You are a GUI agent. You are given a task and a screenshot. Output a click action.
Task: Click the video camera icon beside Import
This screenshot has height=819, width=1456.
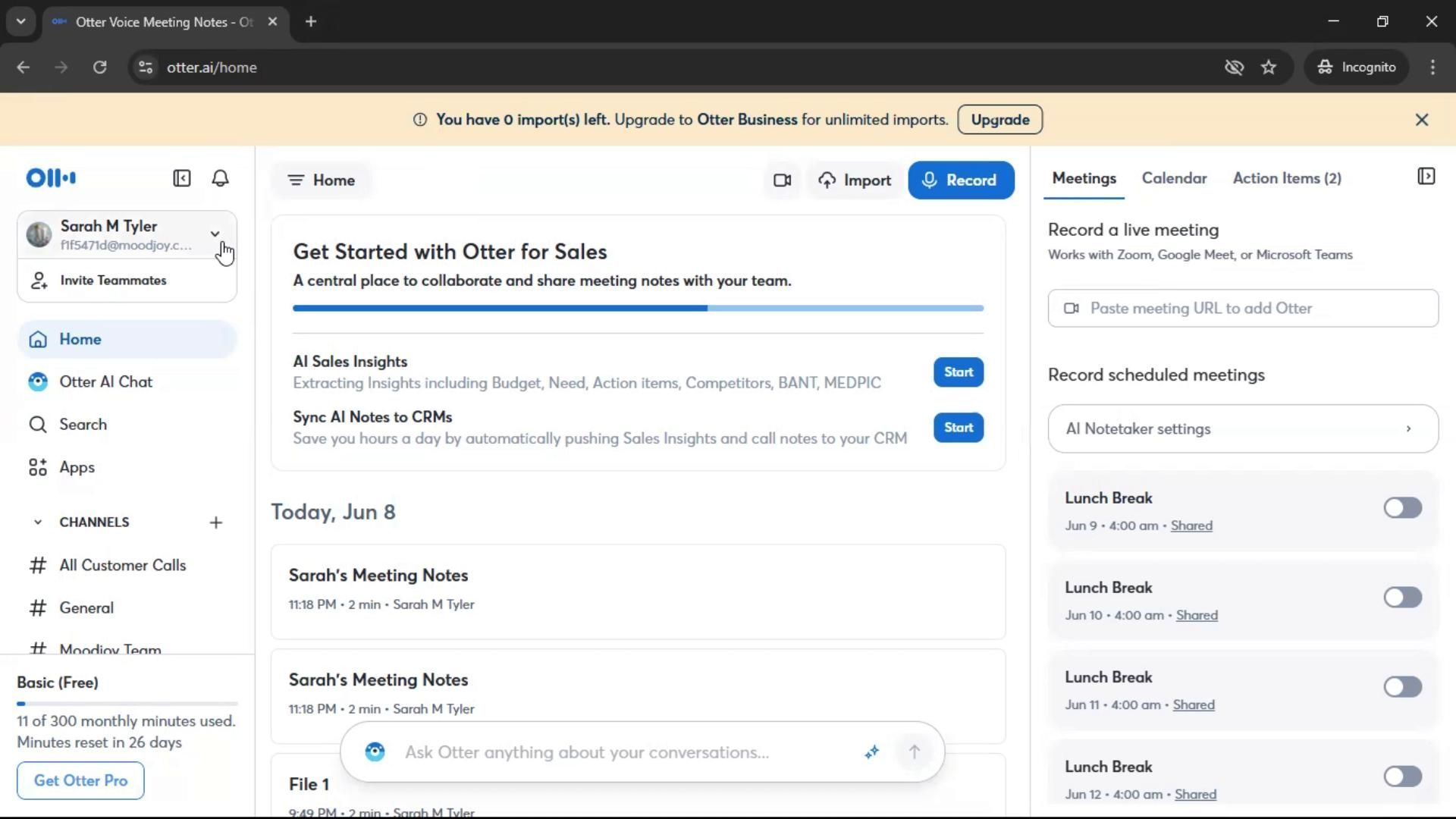pos(782,180)
